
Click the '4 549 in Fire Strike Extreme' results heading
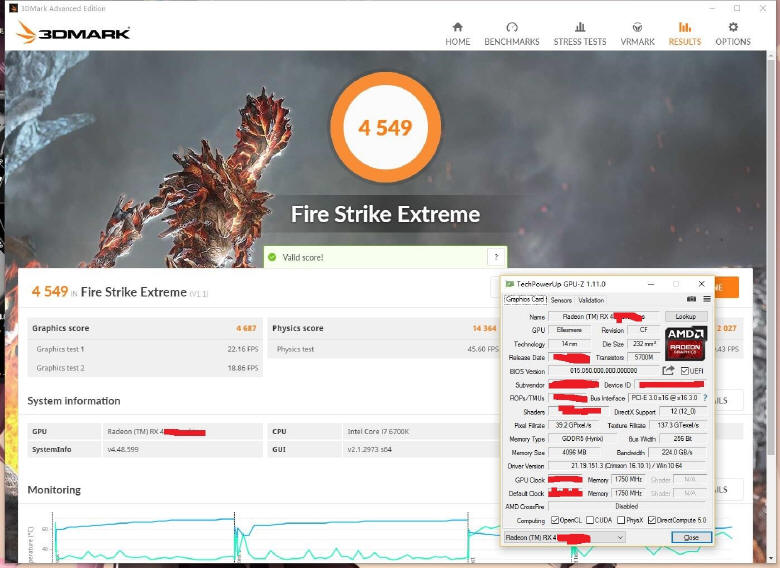pyautogui.click(x=119, y=291)
